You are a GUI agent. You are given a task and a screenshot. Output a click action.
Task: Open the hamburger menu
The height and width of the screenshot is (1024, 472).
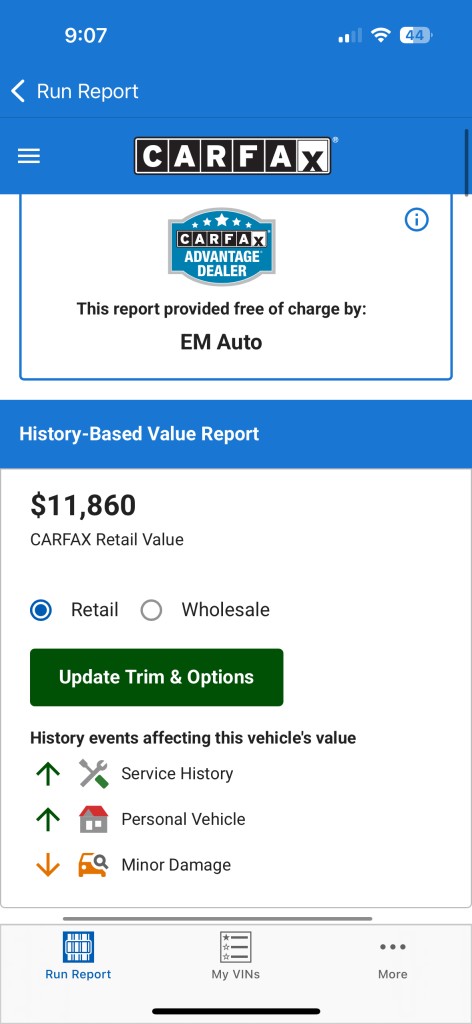29,156
